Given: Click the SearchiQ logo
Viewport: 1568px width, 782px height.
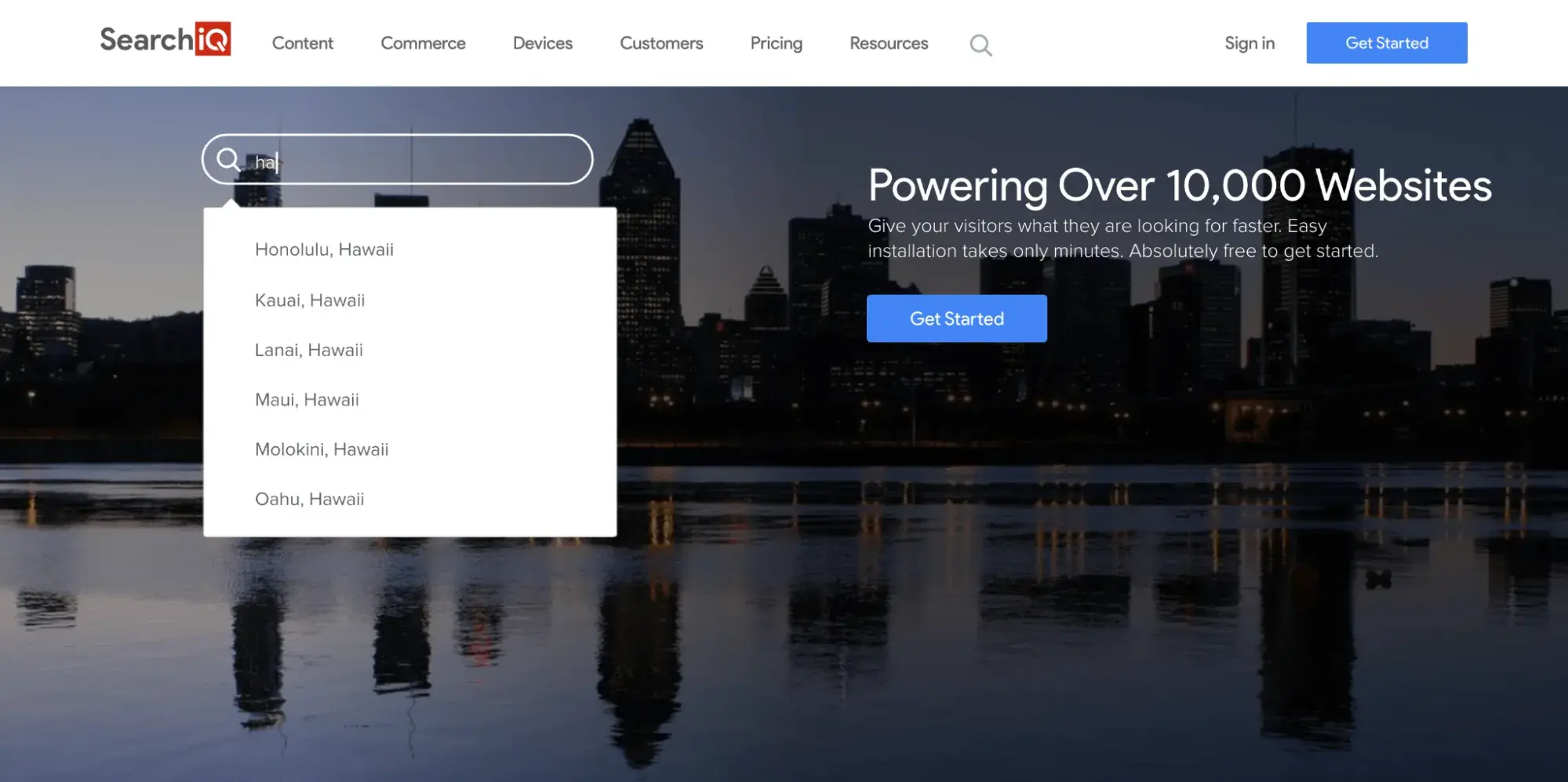Looking at the screenshot, I should pos(166,40).
